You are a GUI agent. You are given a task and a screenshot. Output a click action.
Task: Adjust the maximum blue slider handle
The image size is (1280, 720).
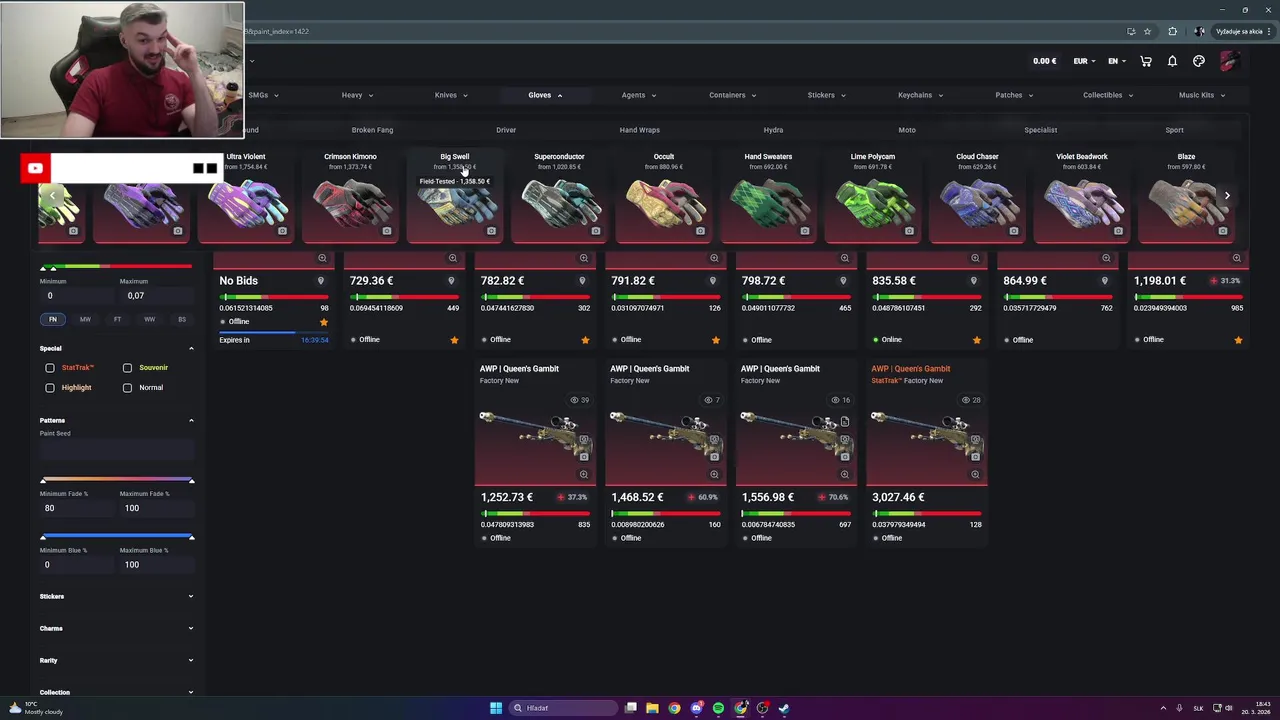click(191, 538)
